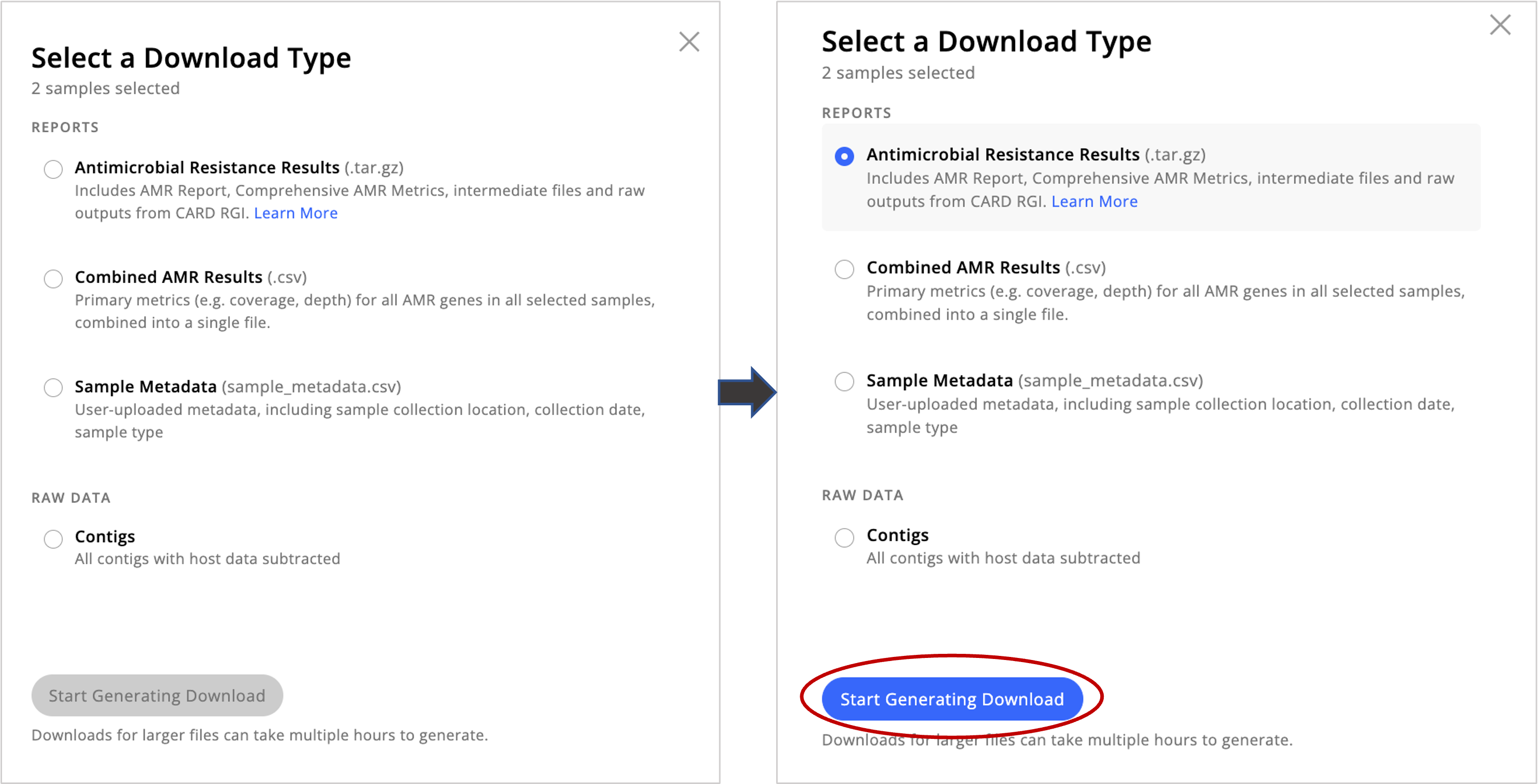Choose Sample Metadata download option
The image size is (1539, 784).
point(53,387)
